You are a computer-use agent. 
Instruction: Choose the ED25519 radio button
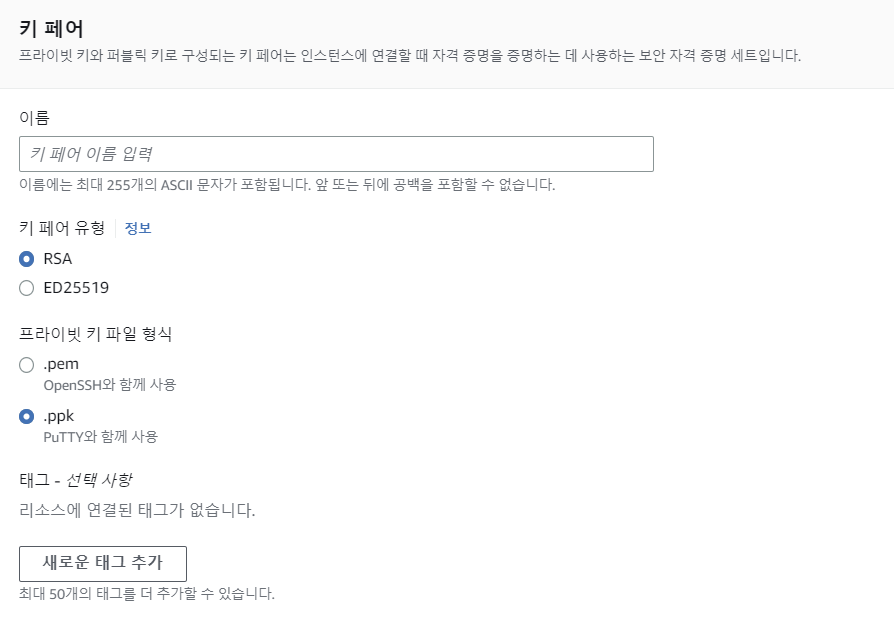pos(27,289)
